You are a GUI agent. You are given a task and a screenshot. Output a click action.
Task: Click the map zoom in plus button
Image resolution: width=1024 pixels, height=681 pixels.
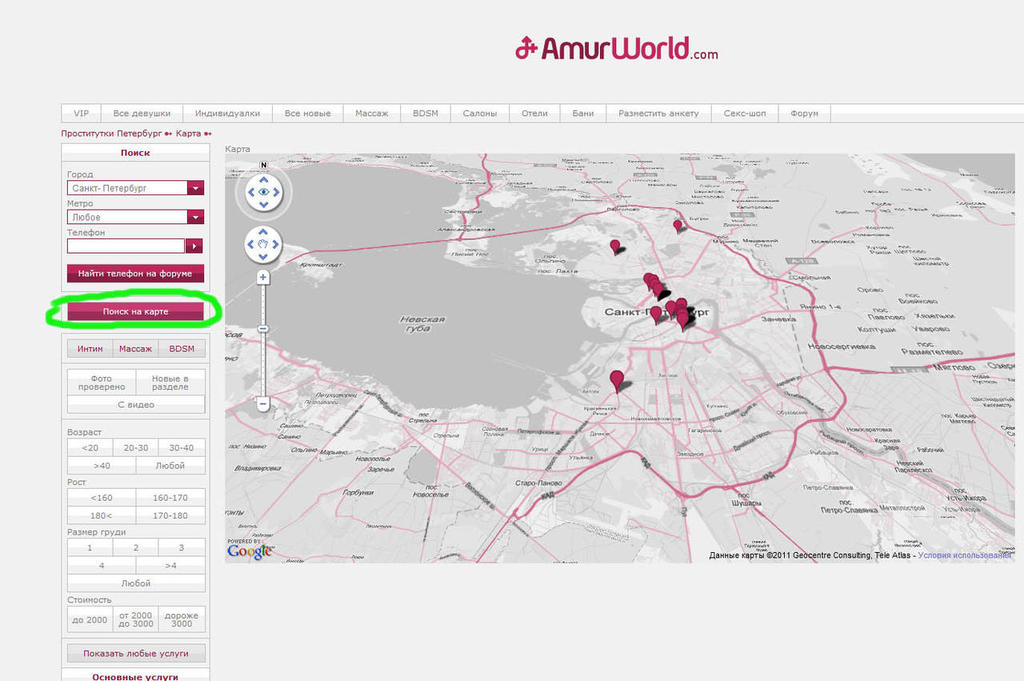[x=263, y=277]
